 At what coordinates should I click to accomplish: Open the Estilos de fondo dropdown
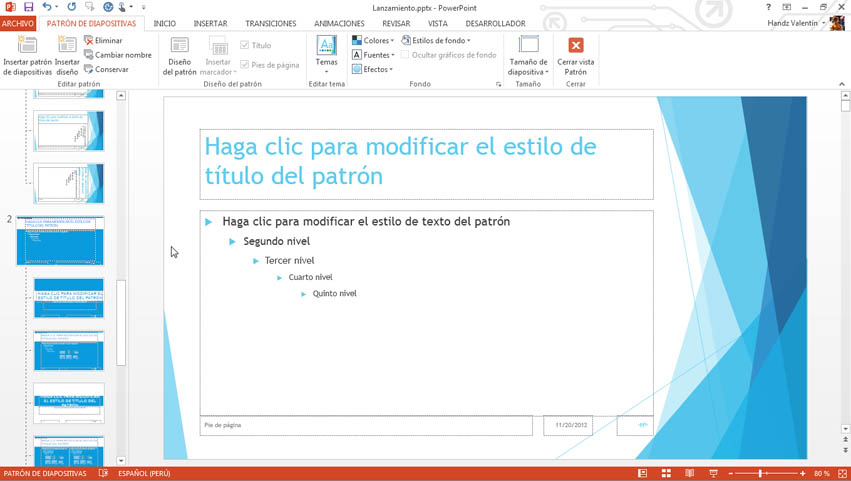[436, 41]
